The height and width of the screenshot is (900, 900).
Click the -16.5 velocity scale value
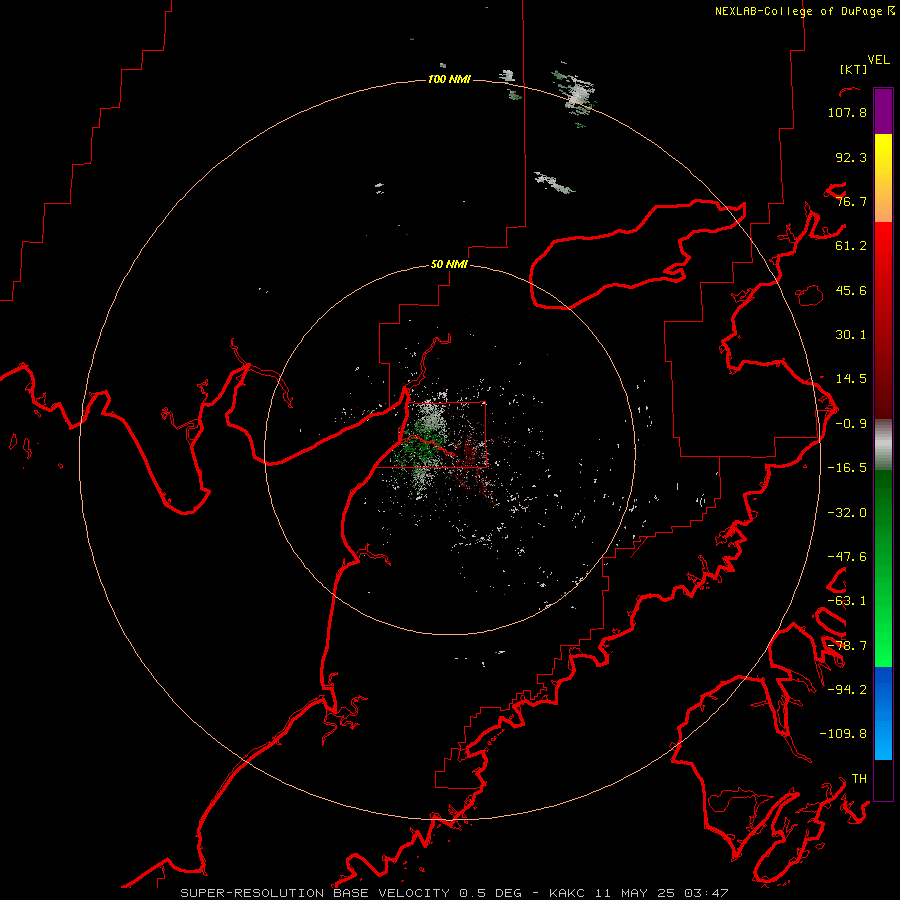tap(847, 468)
